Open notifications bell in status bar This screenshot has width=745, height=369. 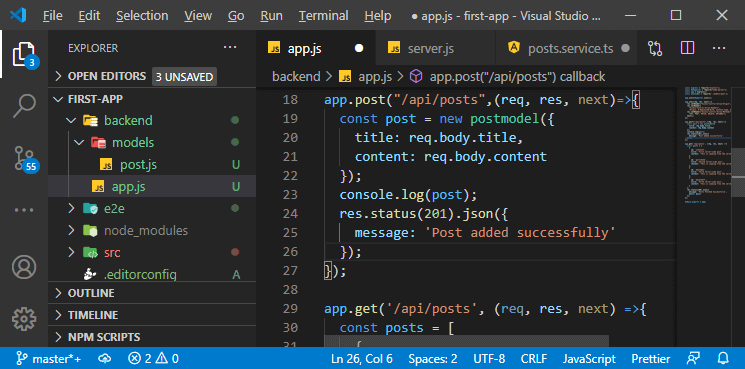click(723, 359)
